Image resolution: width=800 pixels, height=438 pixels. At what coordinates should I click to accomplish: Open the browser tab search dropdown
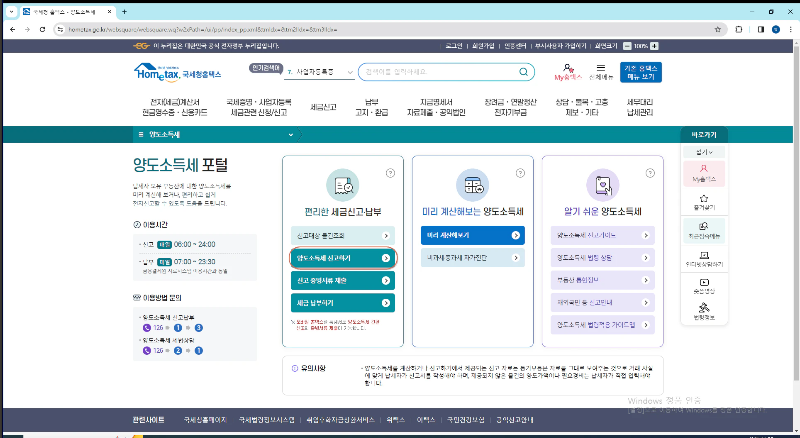tap(11, 11)
